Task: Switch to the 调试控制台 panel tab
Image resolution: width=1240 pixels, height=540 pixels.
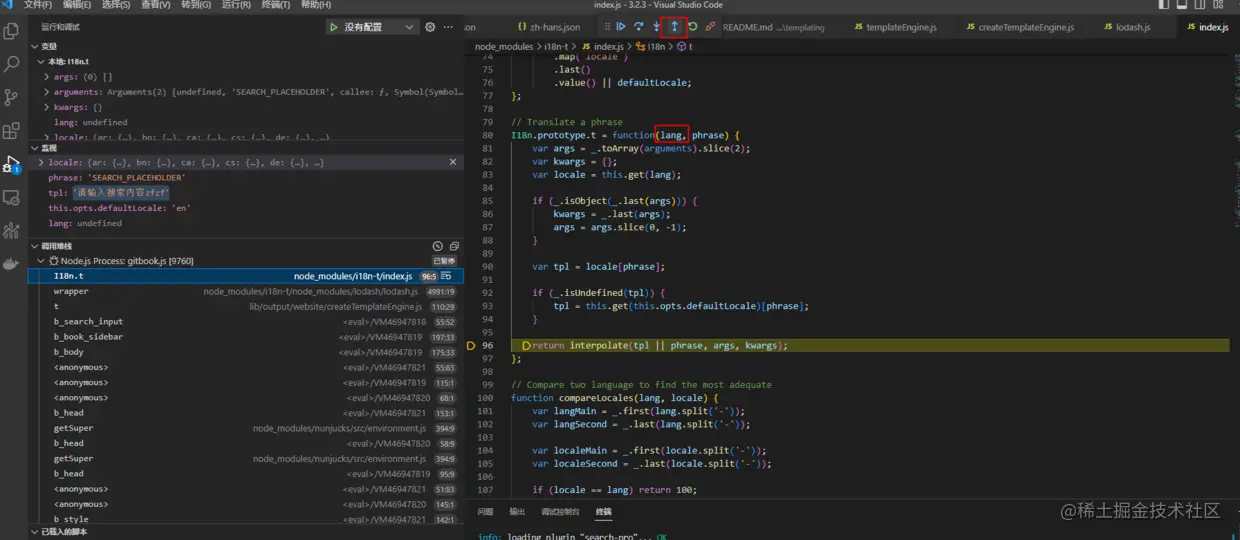Action: click(559, 511)
